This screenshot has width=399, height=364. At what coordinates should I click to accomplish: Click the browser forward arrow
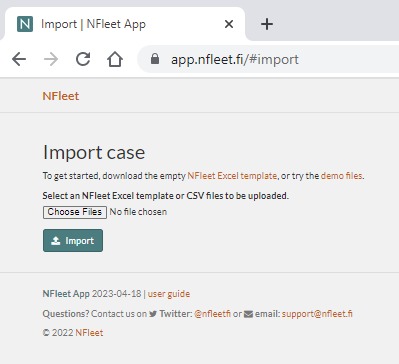point(51,59)
